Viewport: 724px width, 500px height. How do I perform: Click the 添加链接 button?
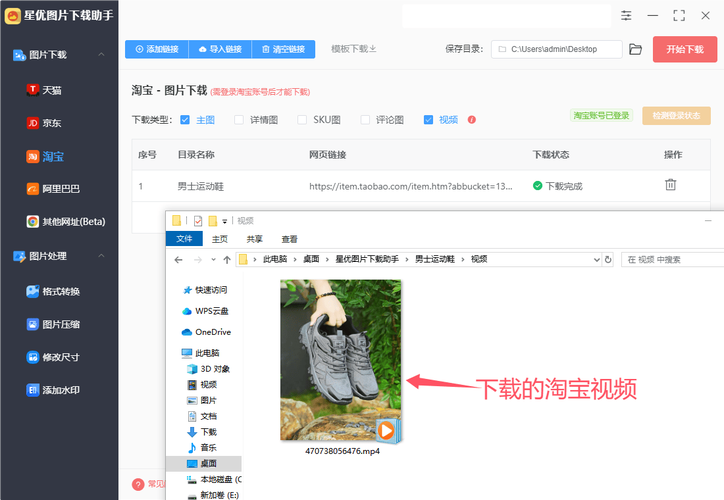click(157, 49)
